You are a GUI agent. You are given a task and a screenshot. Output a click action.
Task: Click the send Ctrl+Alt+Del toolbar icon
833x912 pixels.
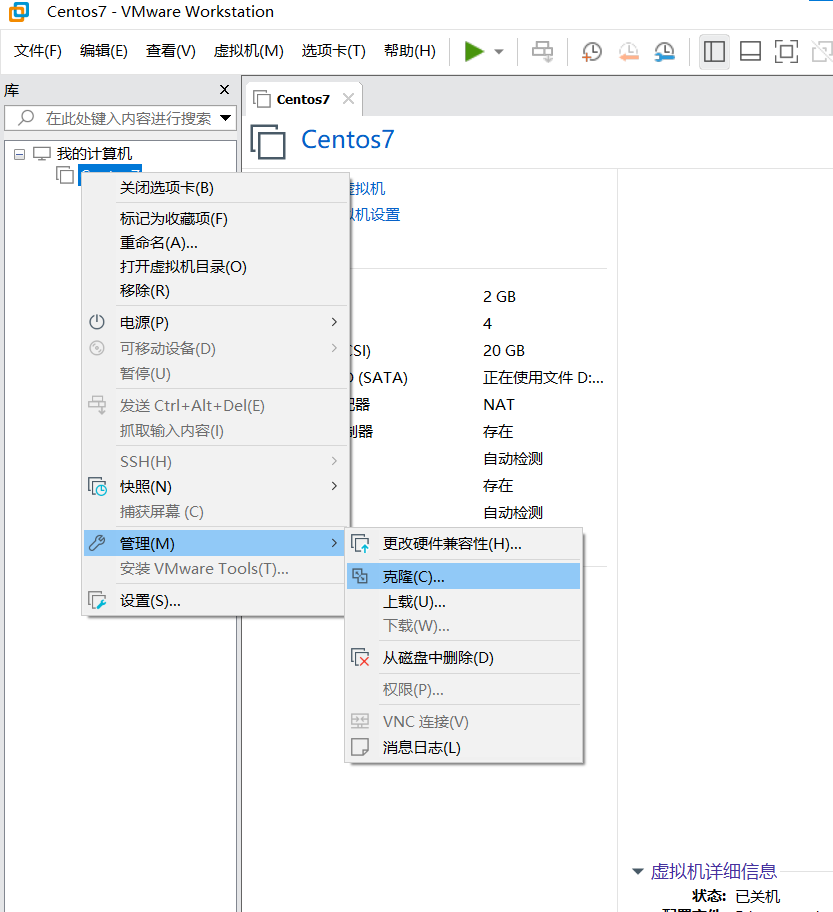[x=543, y=51]
